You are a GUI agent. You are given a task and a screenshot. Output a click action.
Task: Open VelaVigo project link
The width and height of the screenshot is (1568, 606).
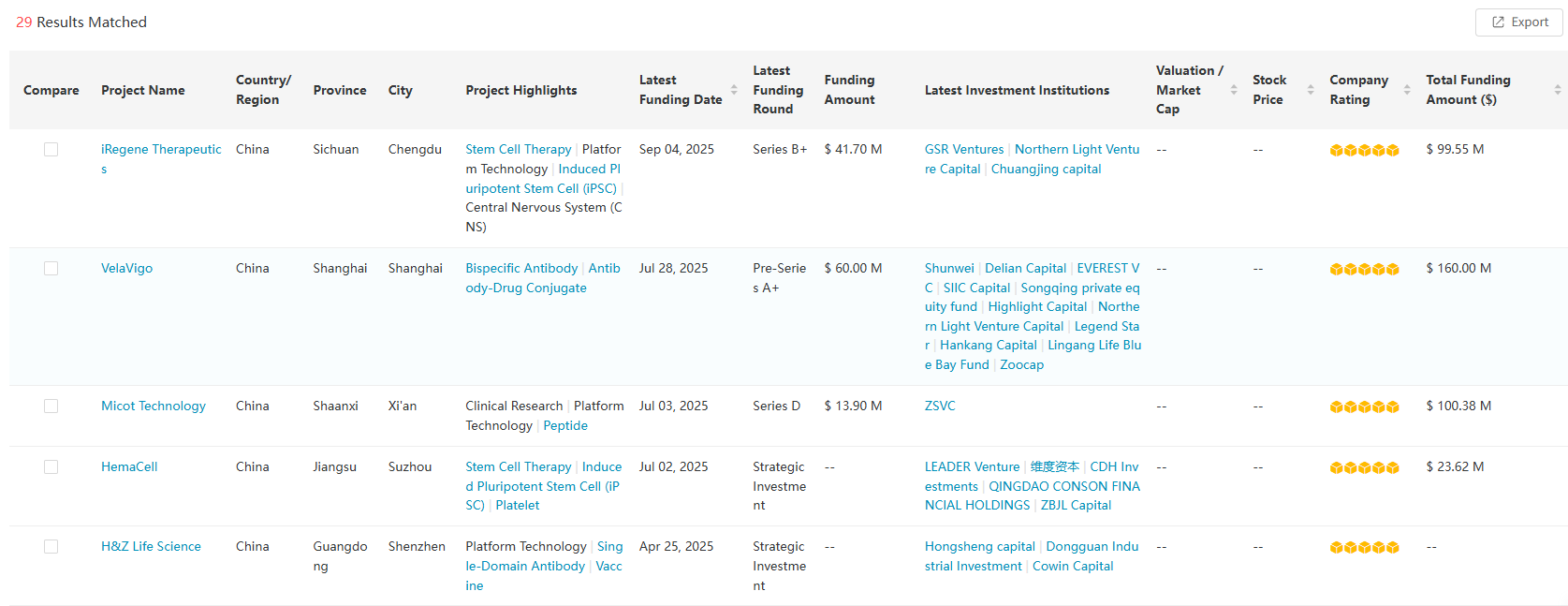pyautogui.click(x=126, y=268)
